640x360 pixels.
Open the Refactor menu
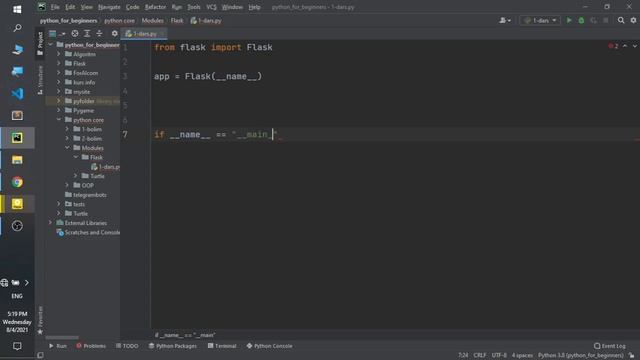click(x=155, y=7)
